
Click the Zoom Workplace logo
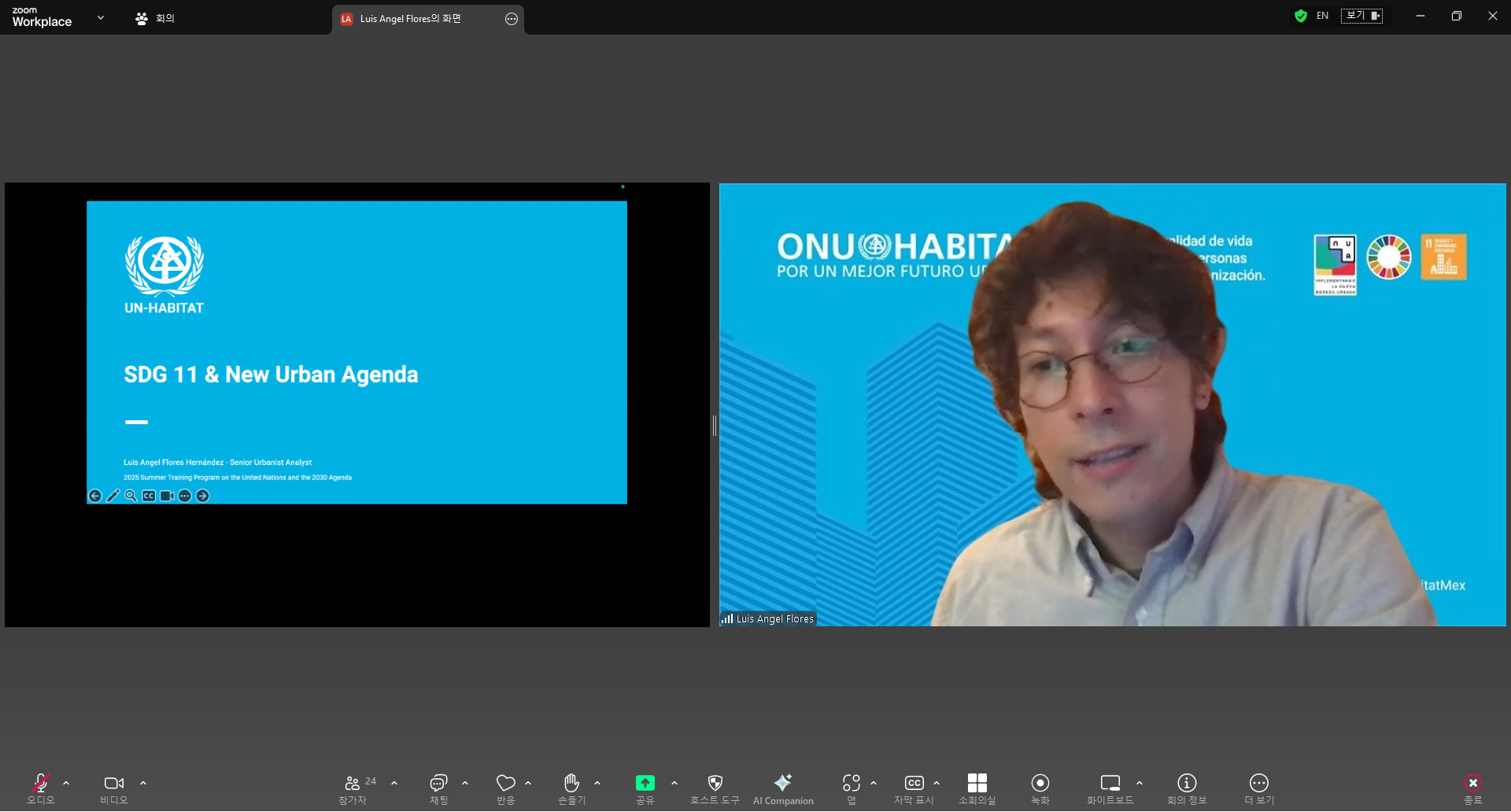(42, 17)
